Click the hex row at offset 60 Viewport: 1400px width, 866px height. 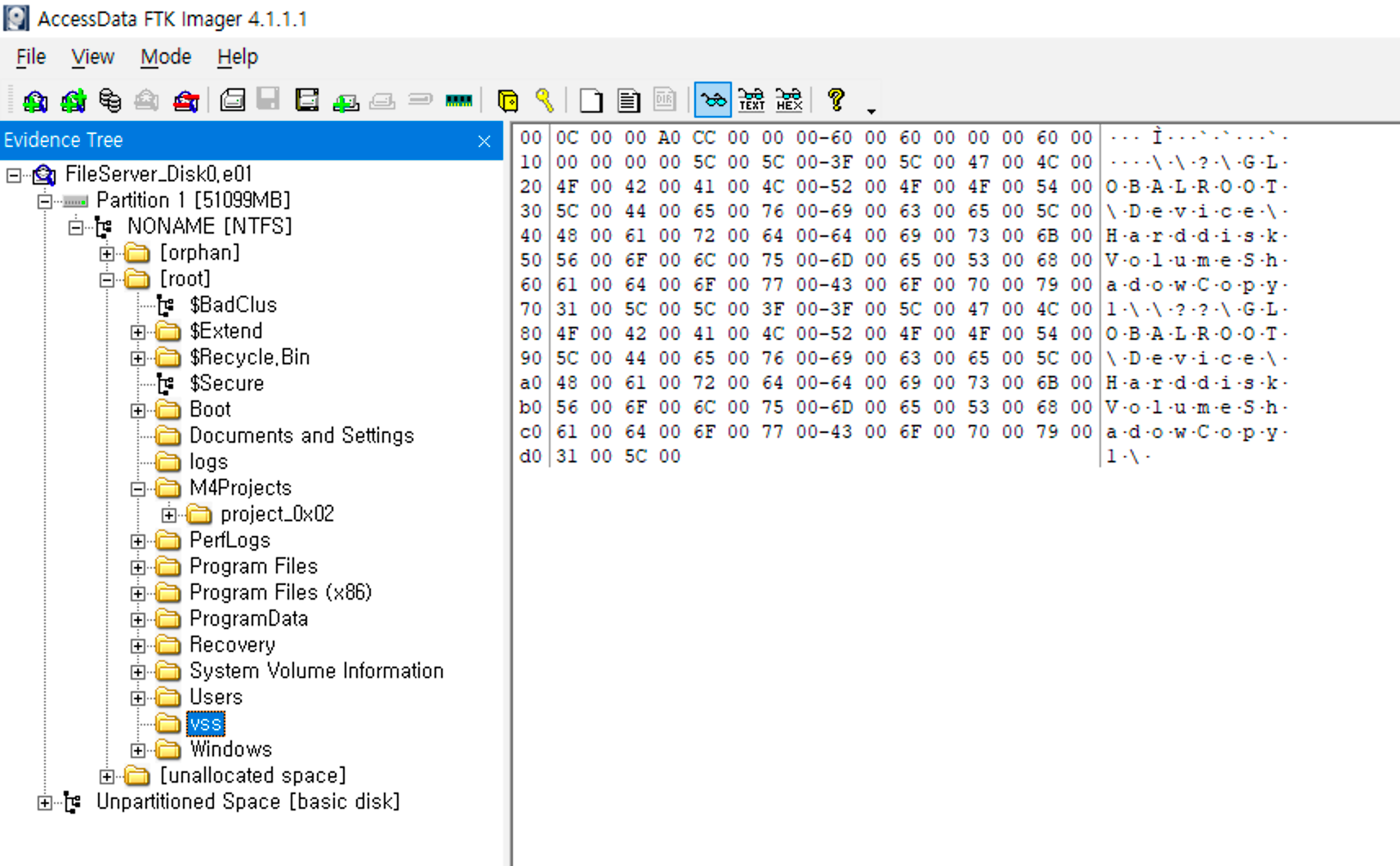coord(904,285)
